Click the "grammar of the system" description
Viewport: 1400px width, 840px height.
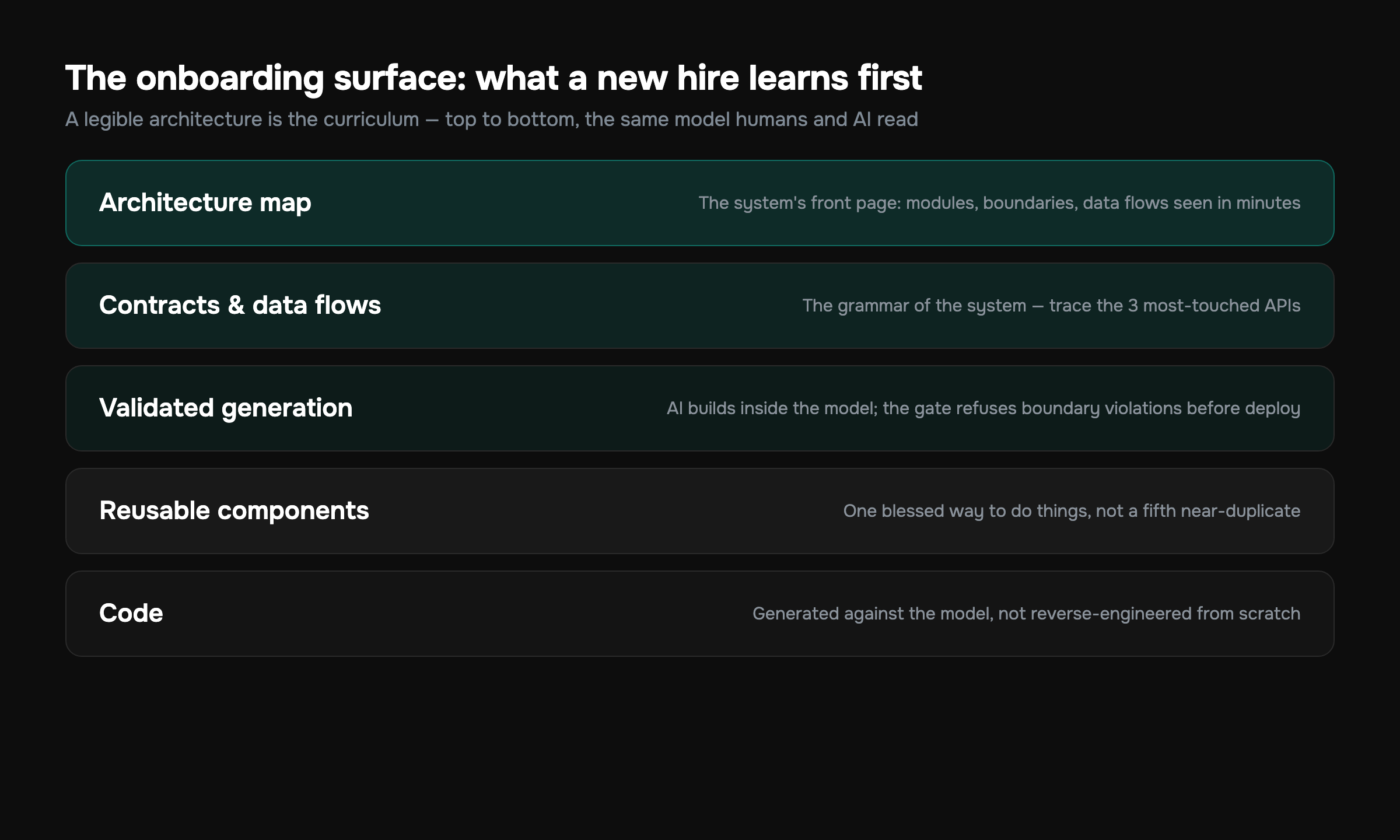tap(1051, 306)
